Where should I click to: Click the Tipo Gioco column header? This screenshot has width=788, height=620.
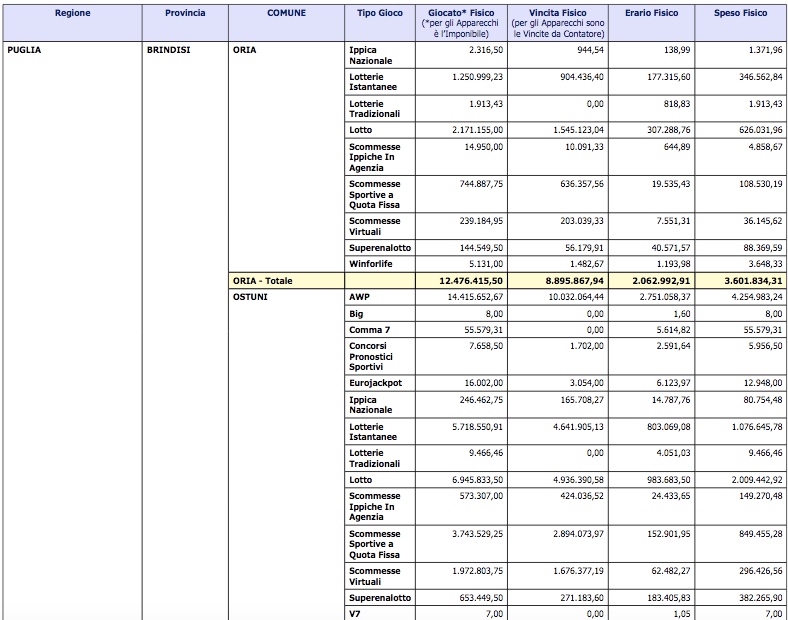click(379, 13)
